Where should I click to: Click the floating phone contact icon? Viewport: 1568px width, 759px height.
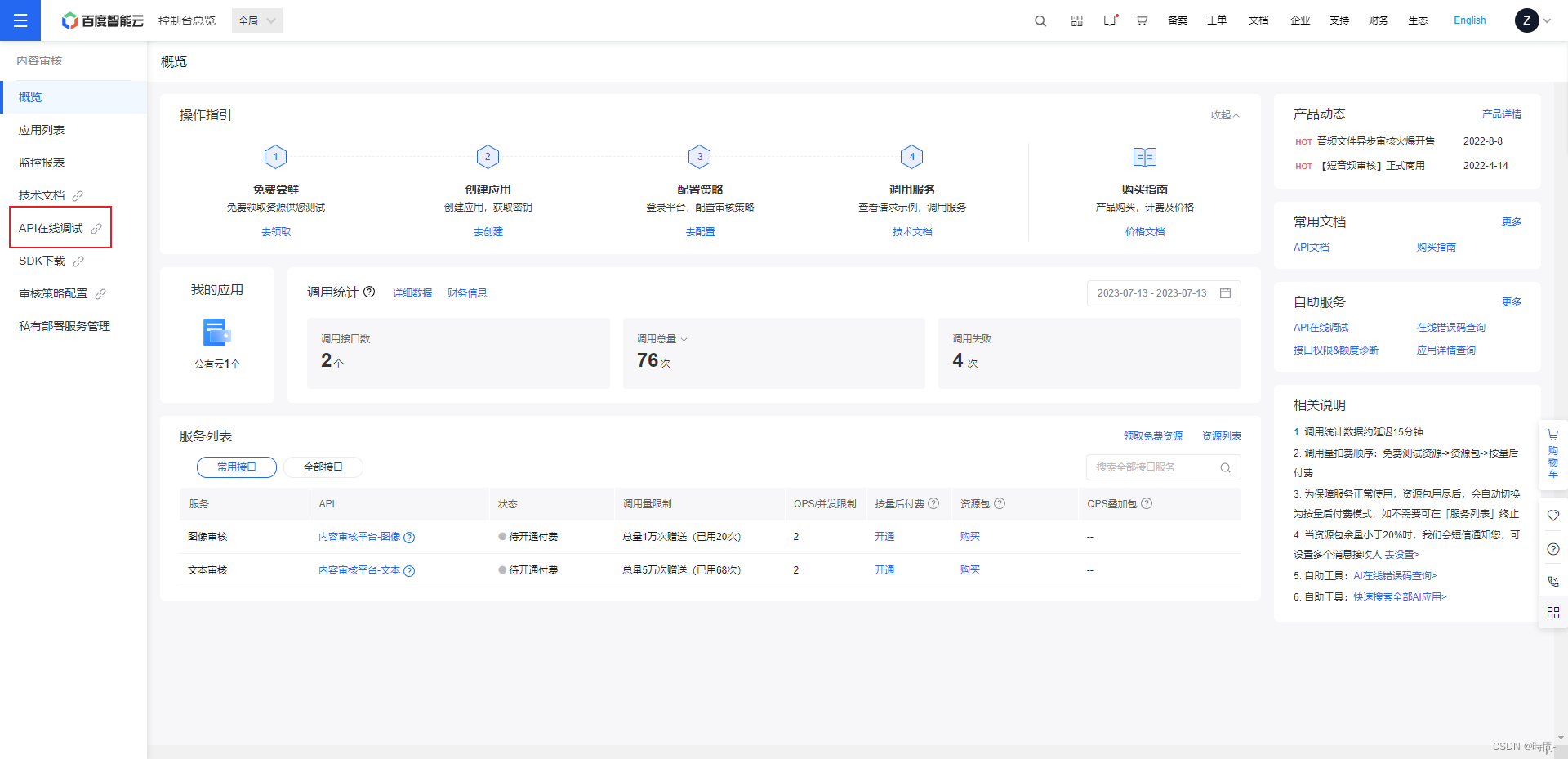tap(1553, 582)
